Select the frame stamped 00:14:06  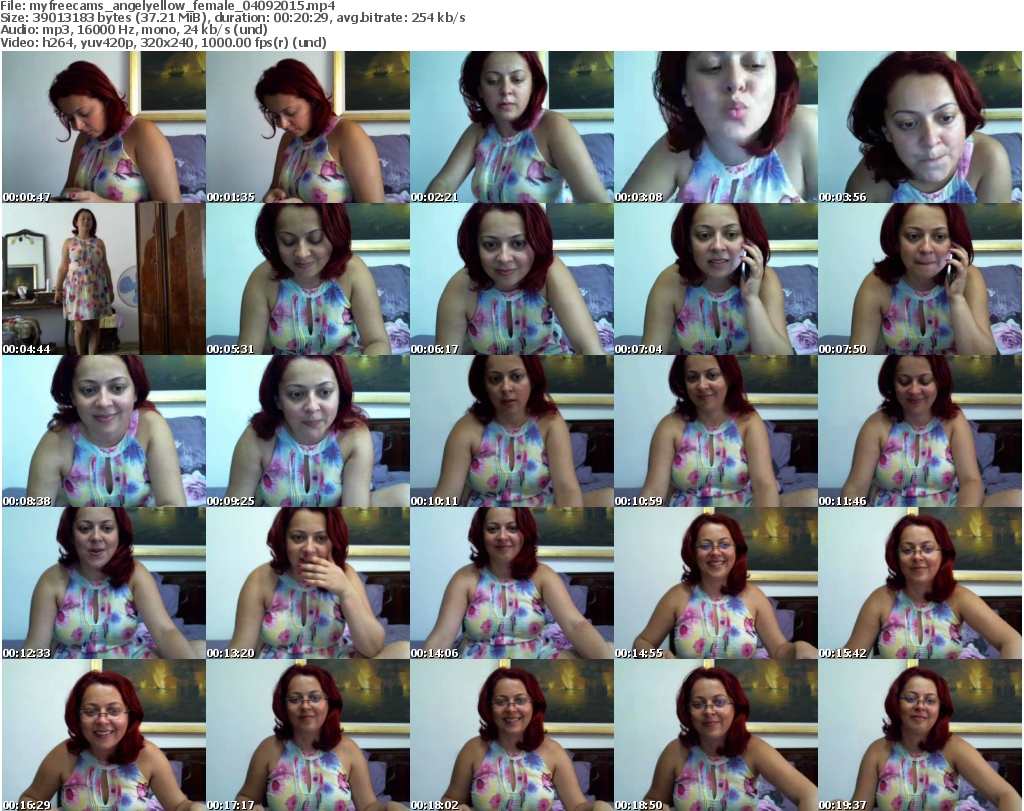pos(512,583)
